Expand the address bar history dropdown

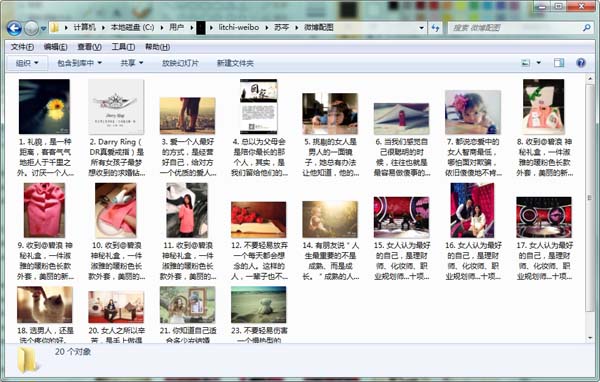(421, 28)
